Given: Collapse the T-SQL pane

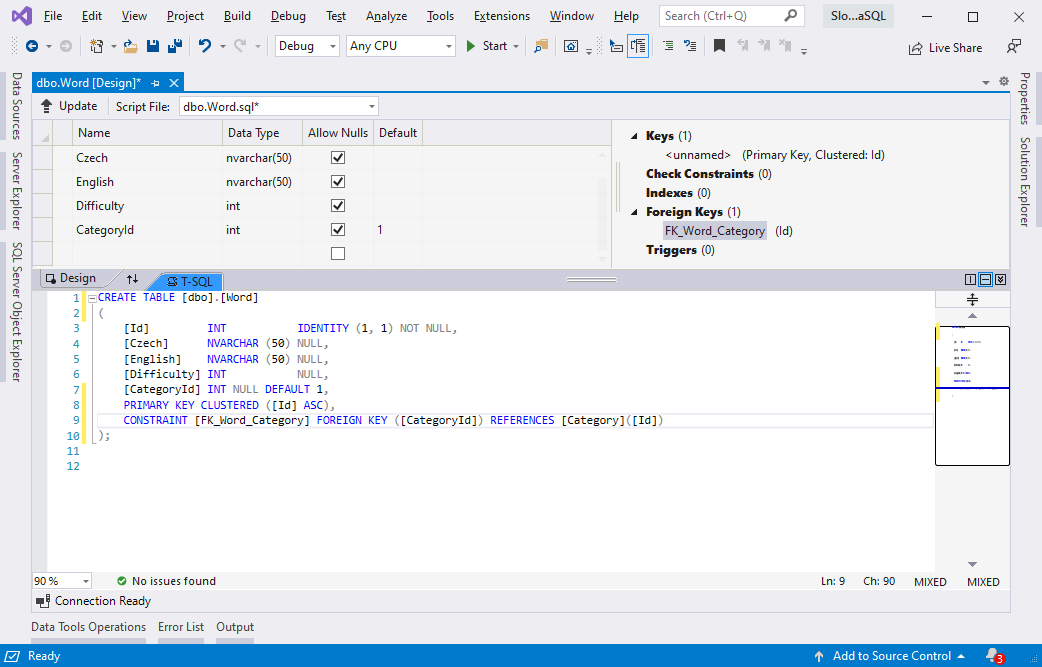Looking at the screenshot, I should [1001, 280].
